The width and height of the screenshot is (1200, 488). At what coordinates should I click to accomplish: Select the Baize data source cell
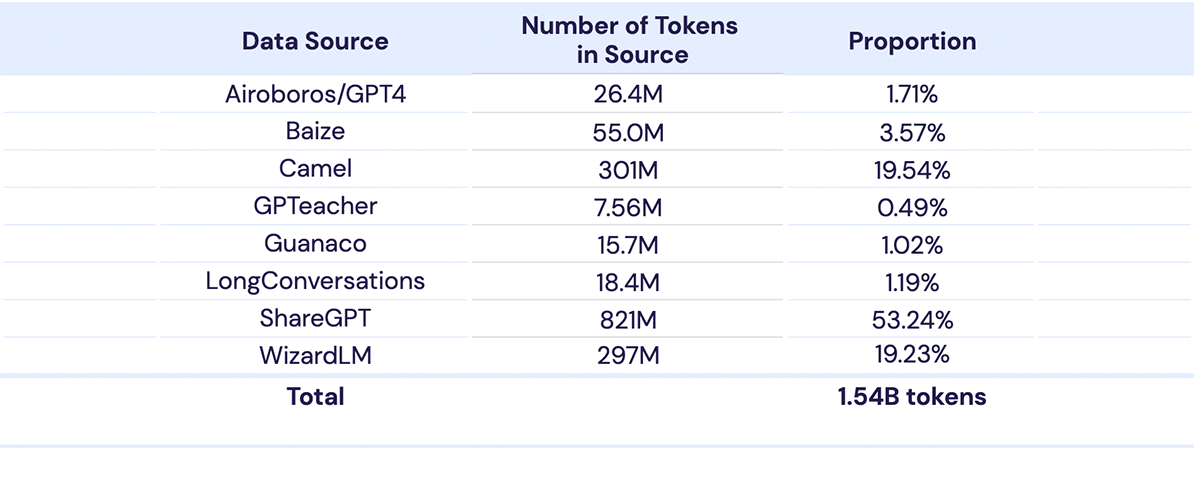[x=315, y=133]
